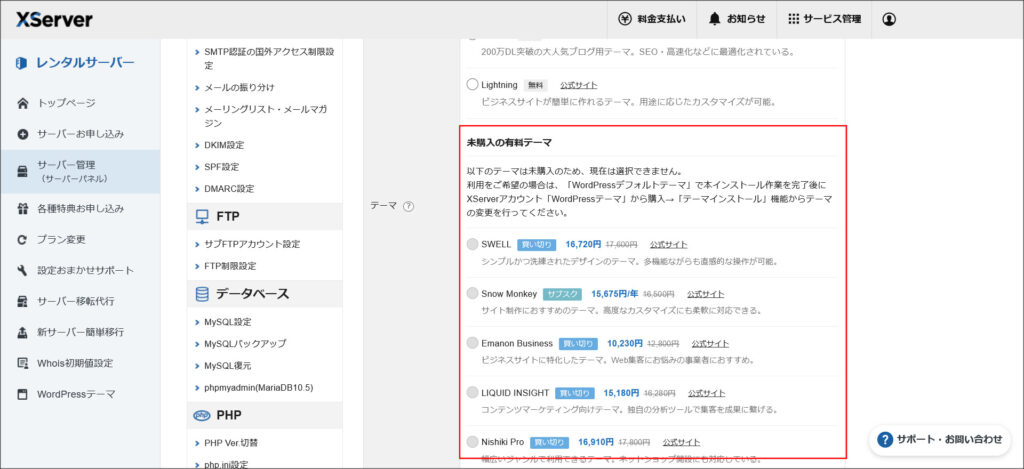
Task: Open DKIM設定 link
Action: [224, 145]
